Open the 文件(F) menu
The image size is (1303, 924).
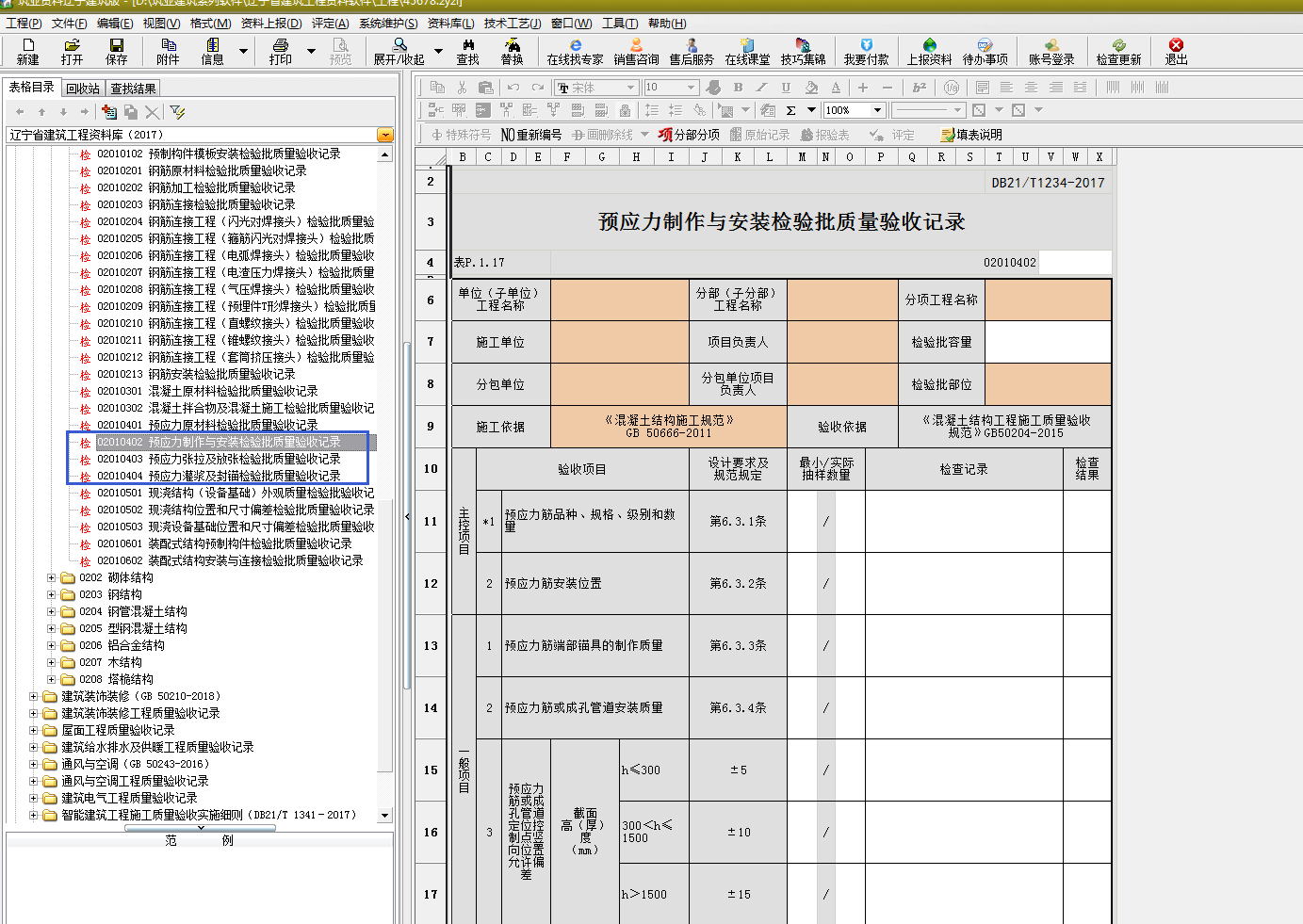click(69, 23)
